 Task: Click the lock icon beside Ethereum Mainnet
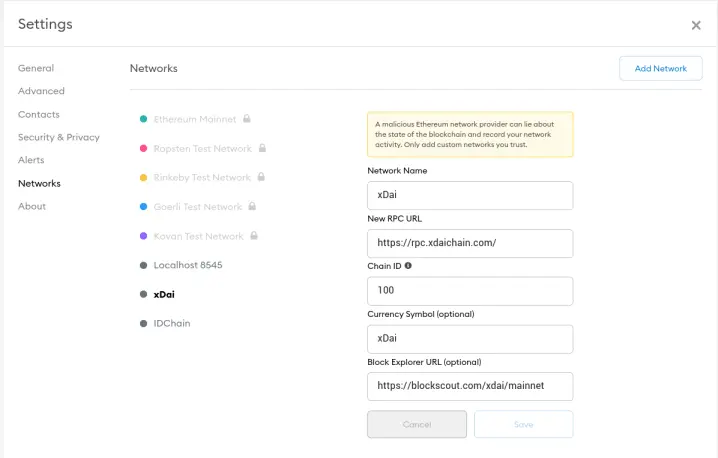pos(247,119)
